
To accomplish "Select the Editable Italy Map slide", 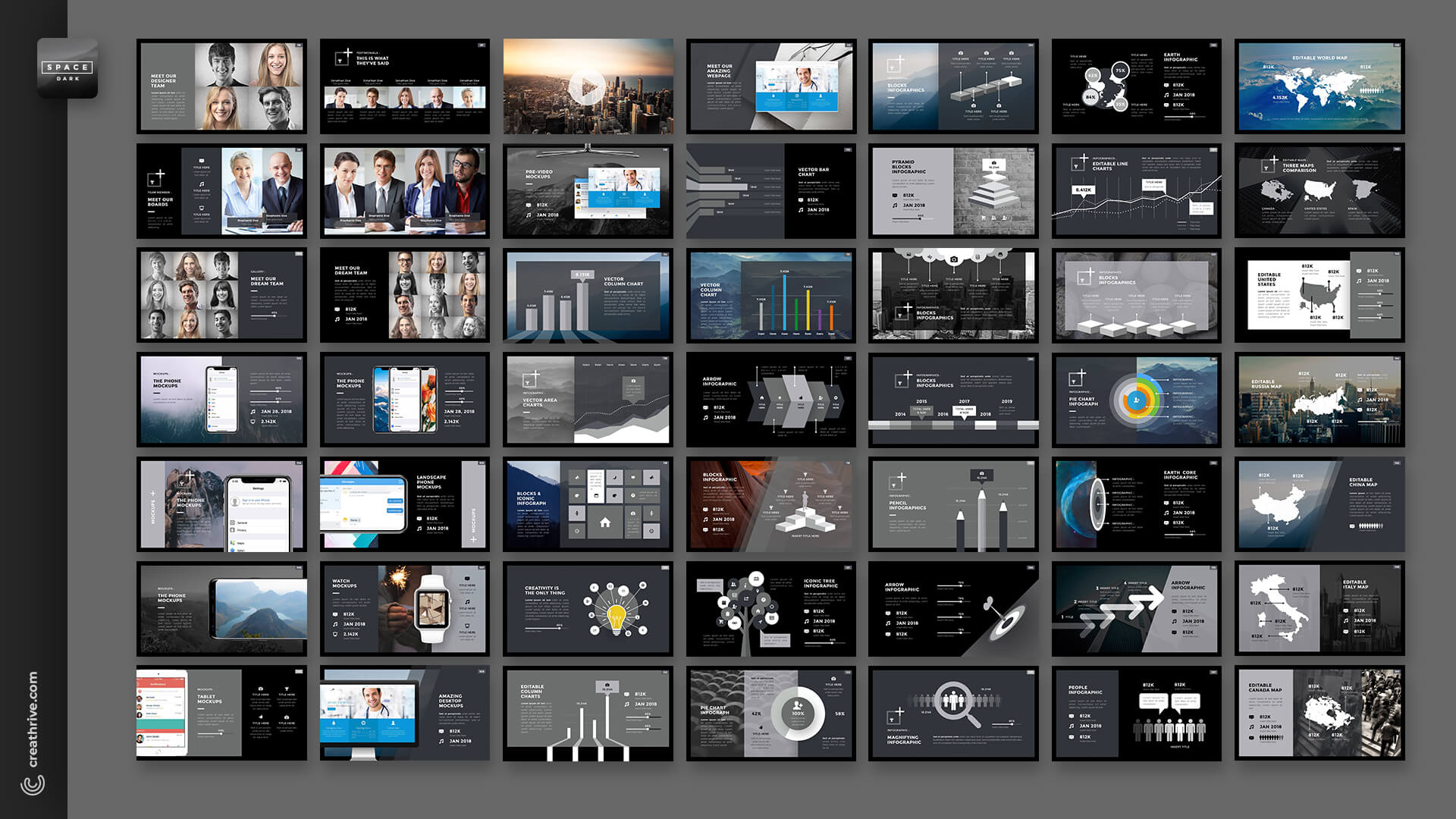I will point(1319,610).
